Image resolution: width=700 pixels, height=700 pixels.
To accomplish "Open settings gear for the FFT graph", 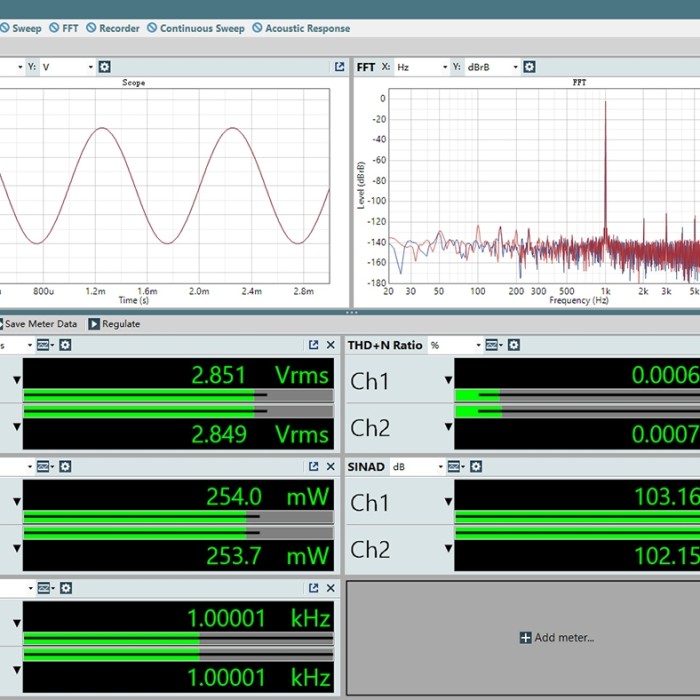I will (529, 67).
